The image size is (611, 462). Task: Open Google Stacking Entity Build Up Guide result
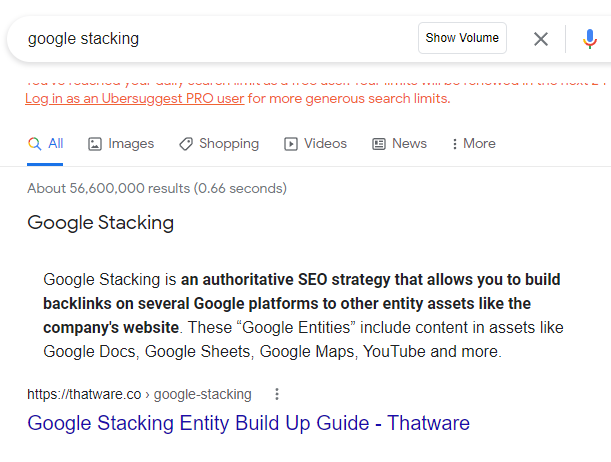[249, 423]
